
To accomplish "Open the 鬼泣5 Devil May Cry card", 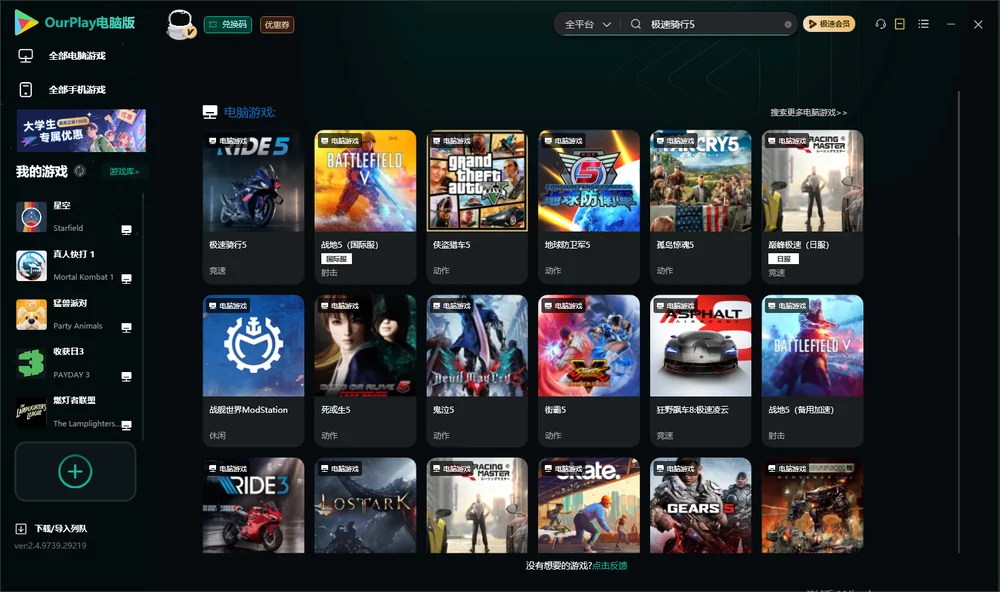I will click(x=477, y=371).
